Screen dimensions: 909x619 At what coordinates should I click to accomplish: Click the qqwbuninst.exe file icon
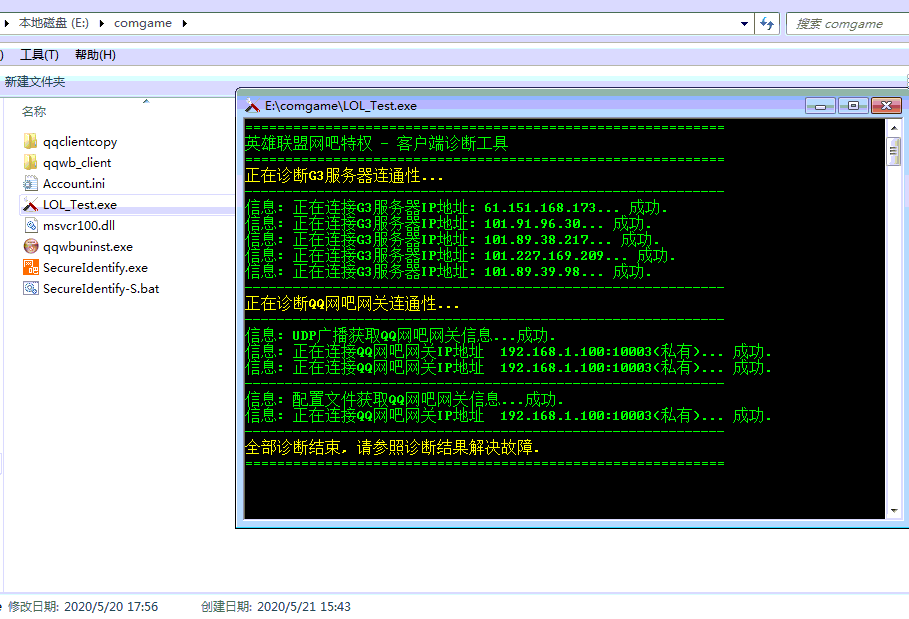(31, 246)
